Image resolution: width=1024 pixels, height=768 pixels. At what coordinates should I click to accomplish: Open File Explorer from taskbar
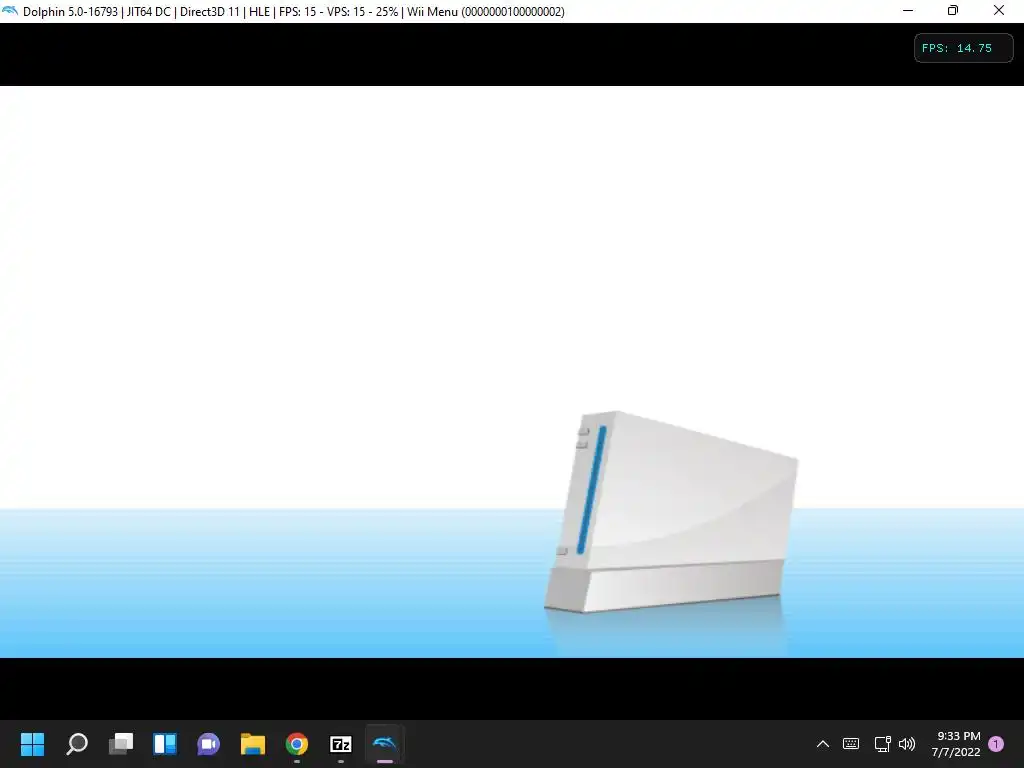click(x=253, y=744)
